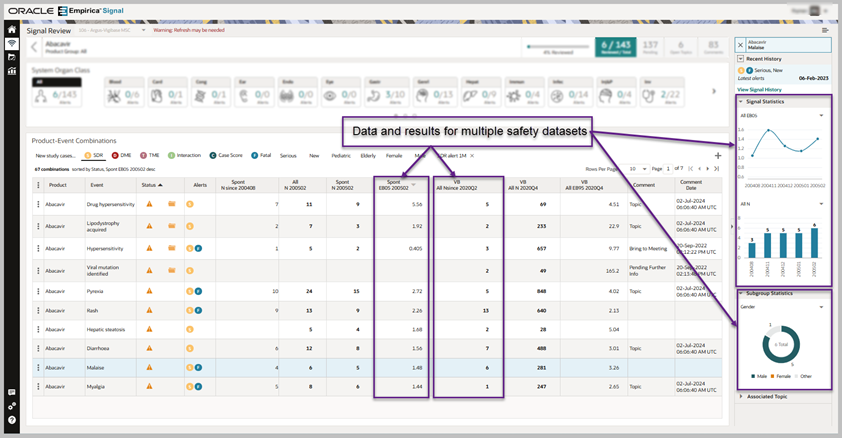This screenshot has height=438, width=842.
Task: Click the 4% Reviewed progress bar
Action: pos(557,47)
